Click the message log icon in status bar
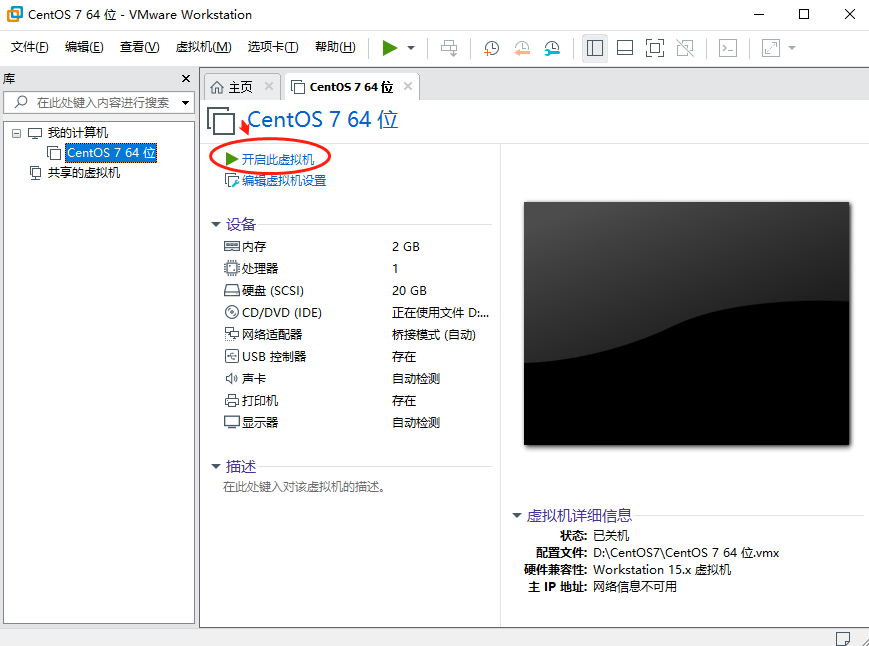The image size is (869, 646). pos(842,638)
